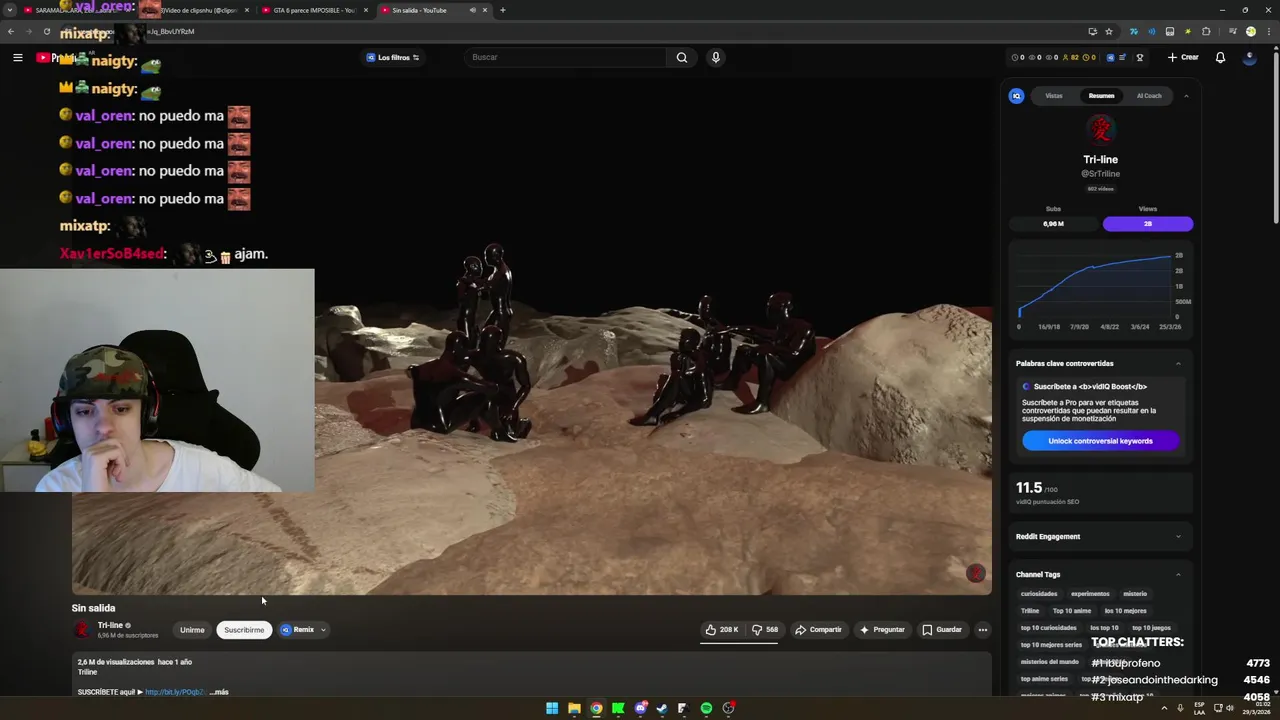Viewport: 1280px width, 720px height.
Task: Click the Crear button
Action: click(x=1182, y=57)
